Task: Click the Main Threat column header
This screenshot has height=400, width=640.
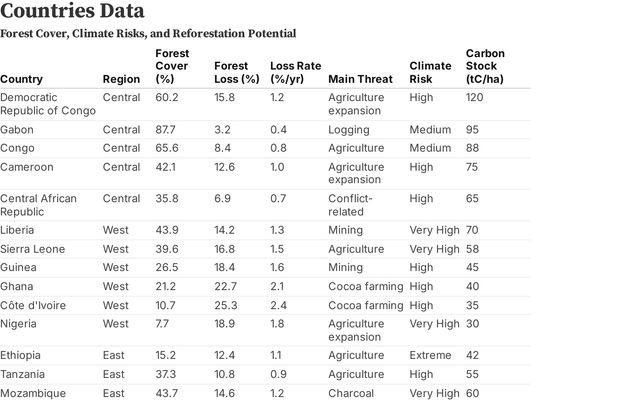Action: click(x=354, y=79)
